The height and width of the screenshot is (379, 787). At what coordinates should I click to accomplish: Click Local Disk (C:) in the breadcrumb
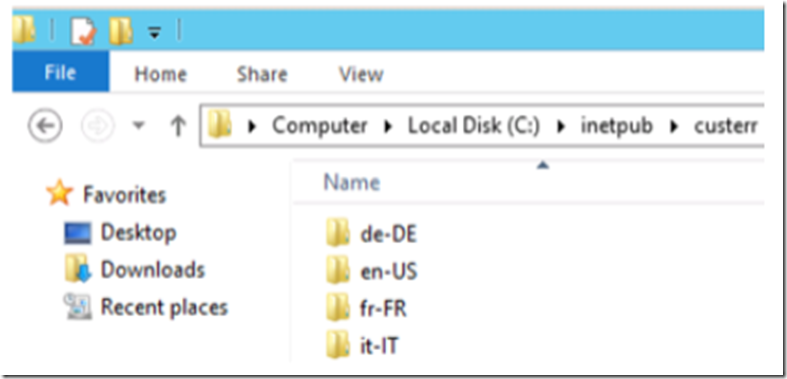point(473,126)
